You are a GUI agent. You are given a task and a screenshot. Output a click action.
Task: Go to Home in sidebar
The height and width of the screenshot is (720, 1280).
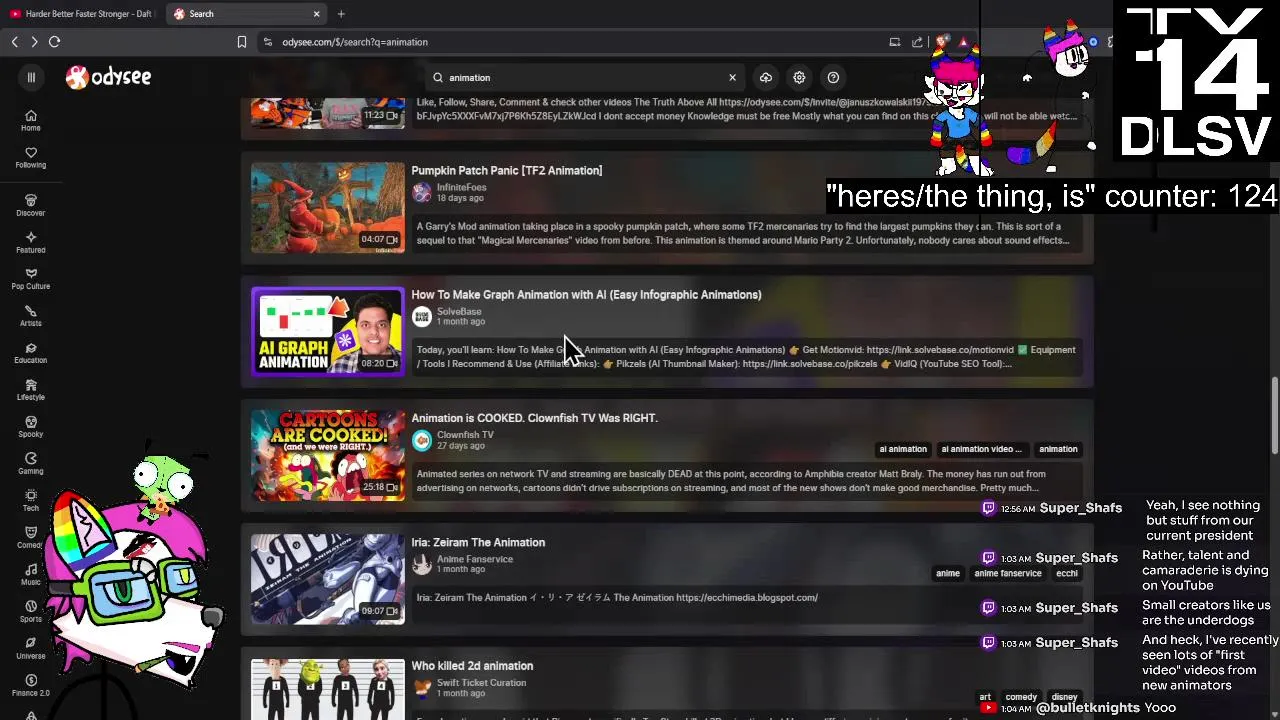(31, 121)
